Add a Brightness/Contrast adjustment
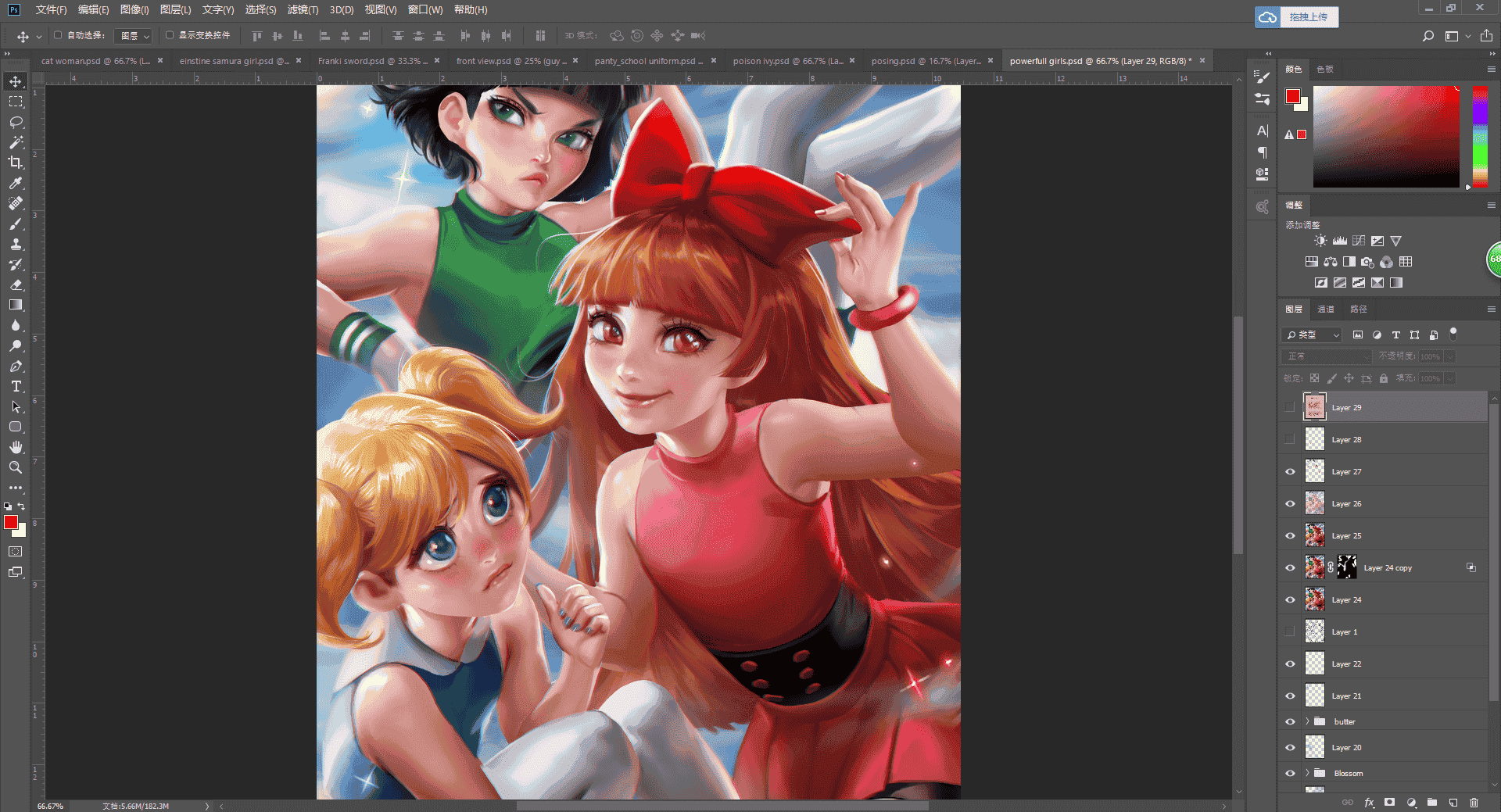1501x812 pixels. pos(1320,241)
